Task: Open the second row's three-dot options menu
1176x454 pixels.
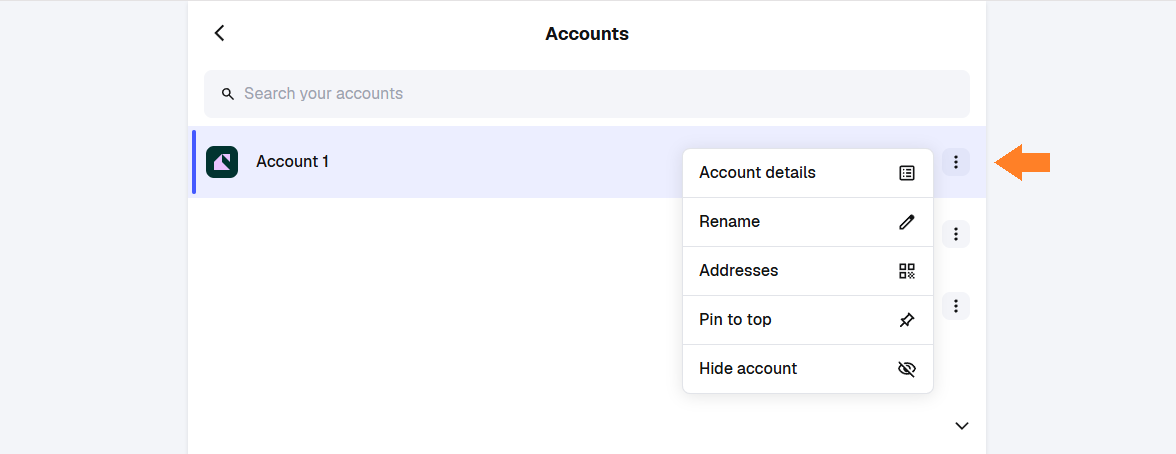Action: click(x=956, y=234)
